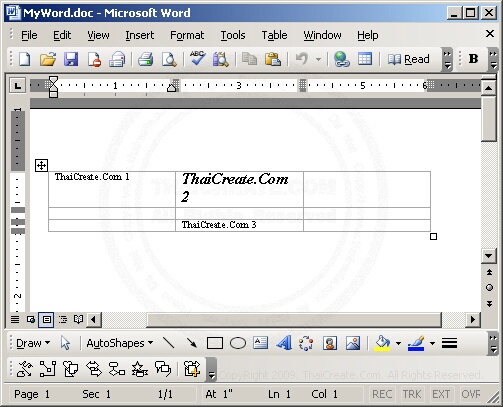Choose Line Style icon
The image size is (503, 407).
449,343
